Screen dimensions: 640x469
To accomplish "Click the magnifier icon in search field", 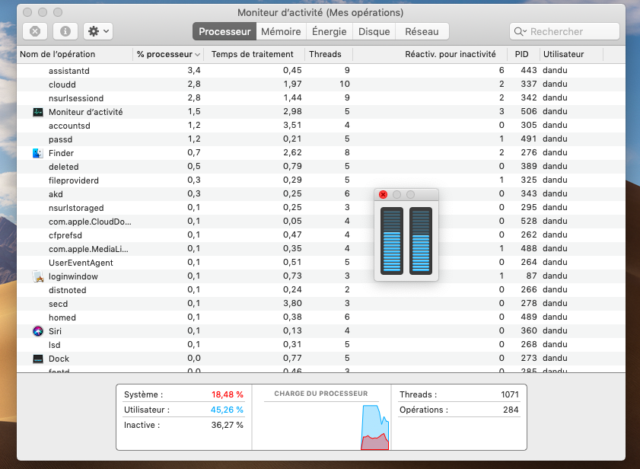I will [x=519, y=31].
